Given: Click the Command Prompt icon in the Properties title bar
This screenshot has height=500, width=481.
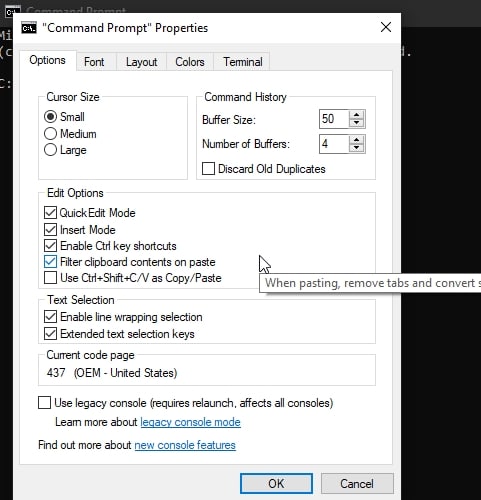Looking at the screenshot, I should (29, 28).
